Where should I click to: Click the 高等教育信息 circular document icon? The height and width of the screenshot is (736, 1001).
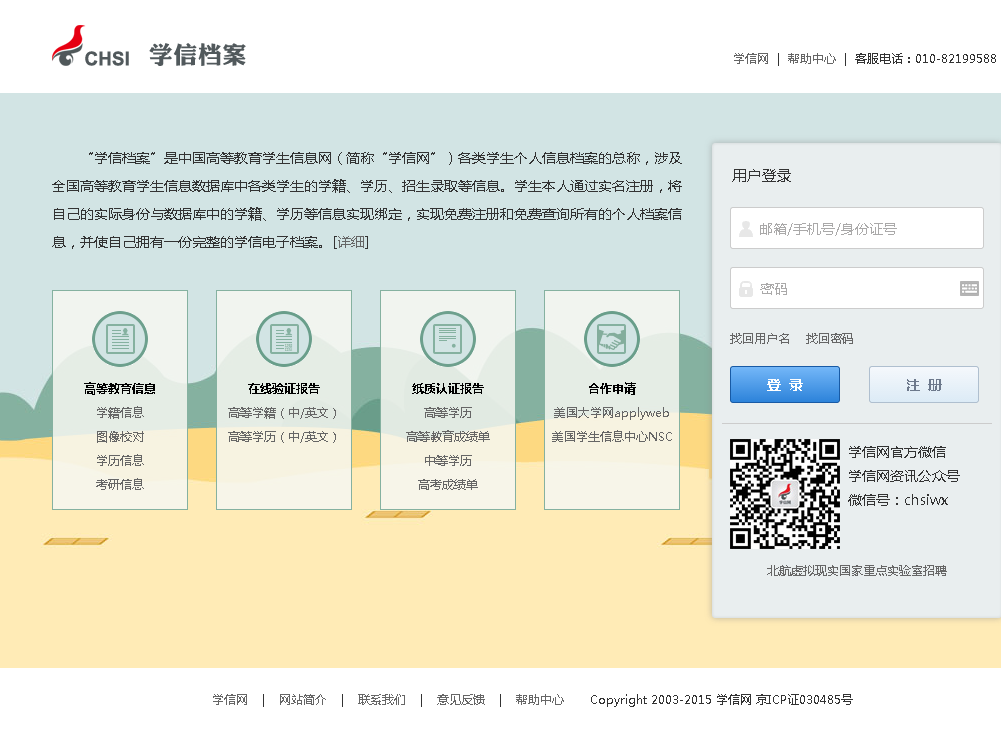click(x=119, y=339)
